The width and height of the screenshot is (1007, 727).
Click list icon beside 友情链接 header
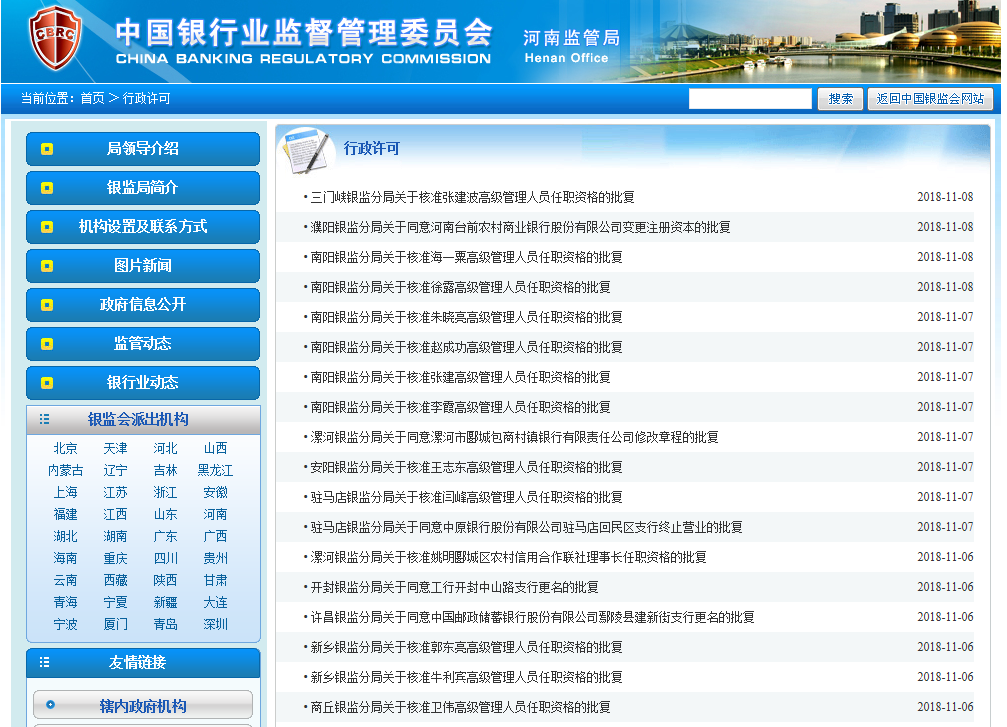pos(44,663)
